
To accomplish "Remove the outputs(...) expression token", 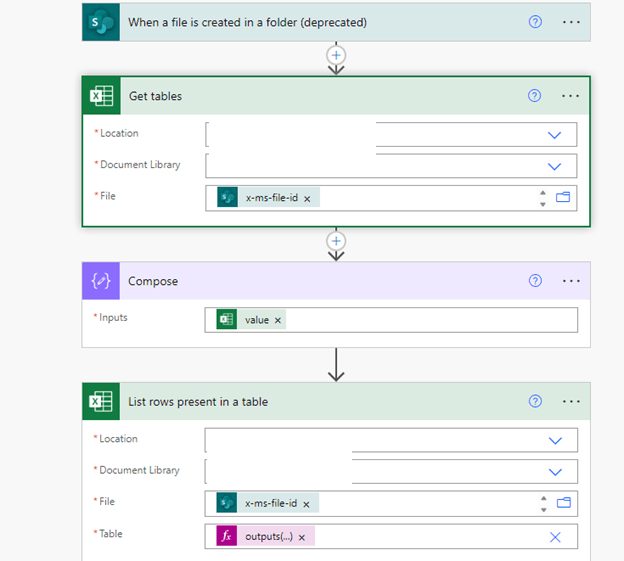I will click(302, 538).
